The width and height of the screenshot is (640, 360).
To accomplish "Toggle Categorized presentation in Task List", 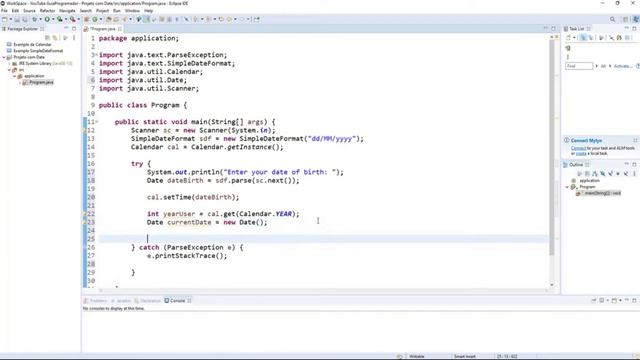I will point(583,38).
